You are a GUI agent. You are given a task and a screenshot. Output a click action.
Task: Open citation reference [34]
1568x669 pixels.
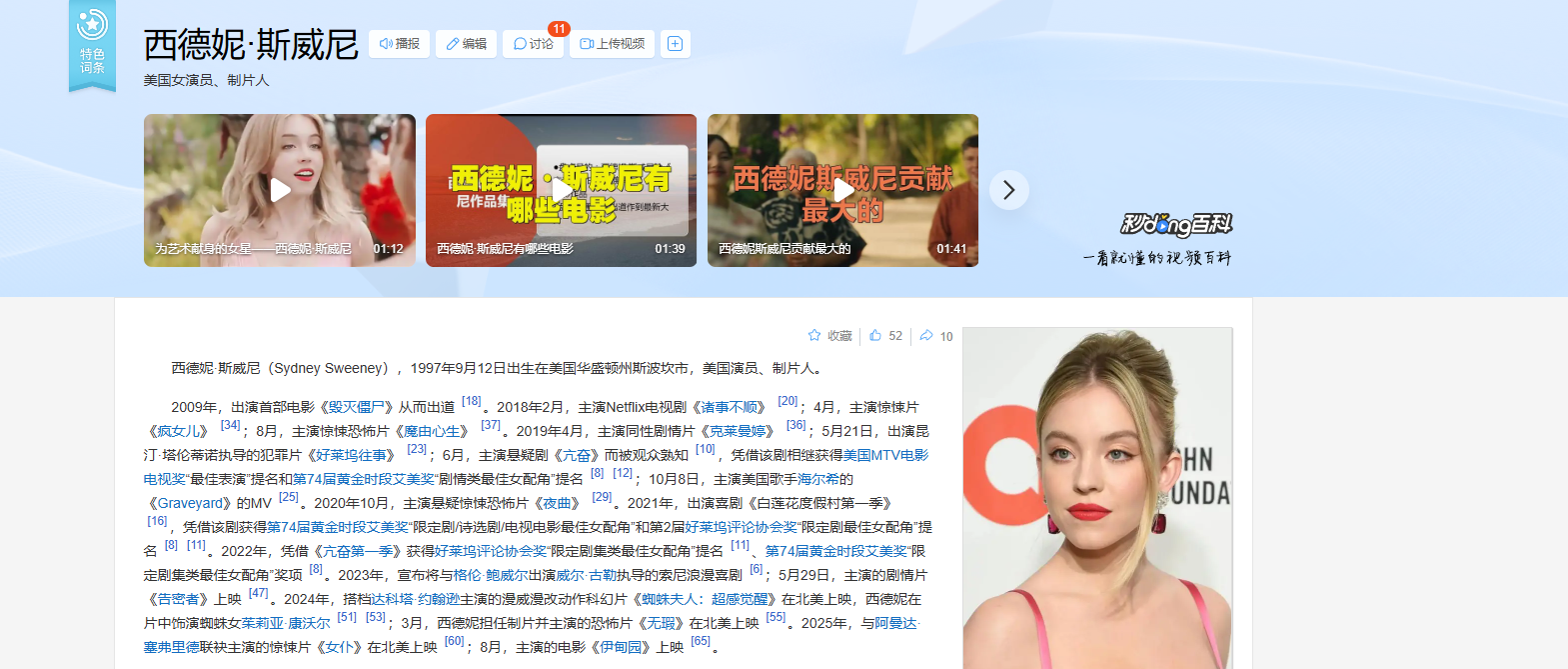click(230, 425)
